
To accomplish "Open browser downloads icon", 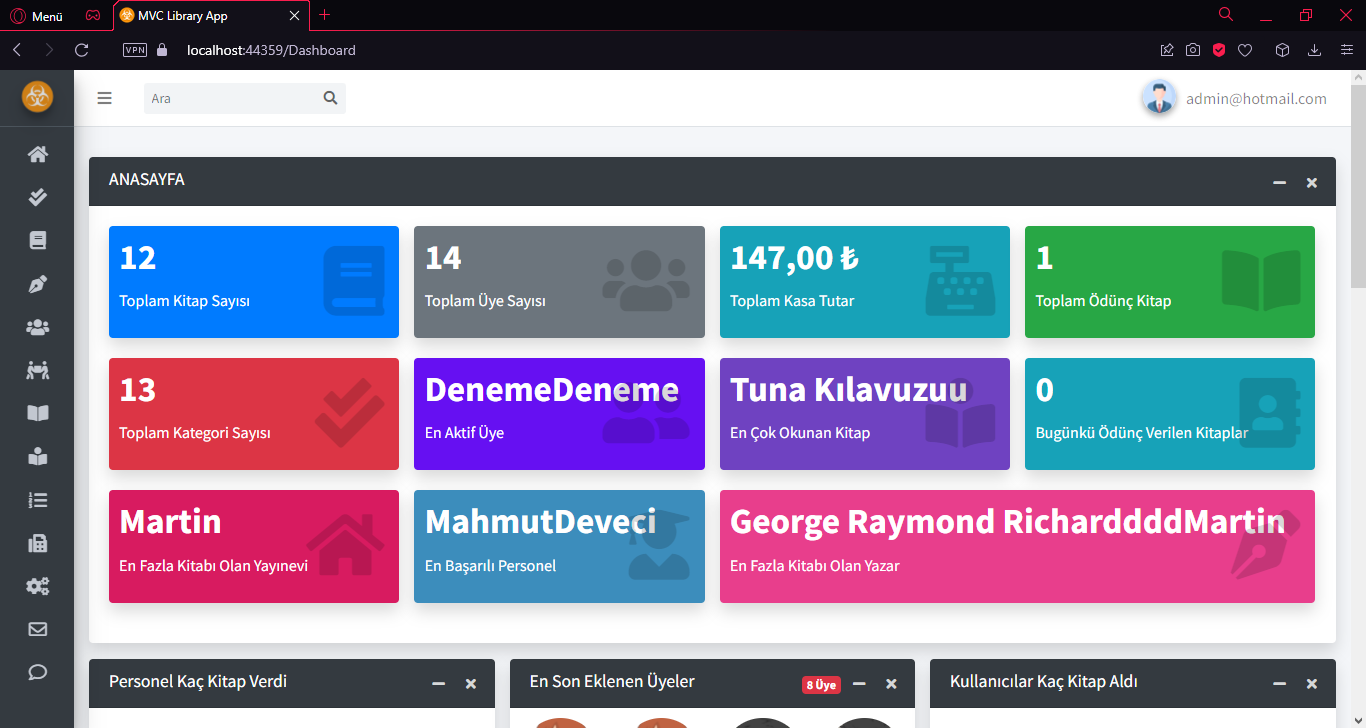I will (x=1314, y=50).
